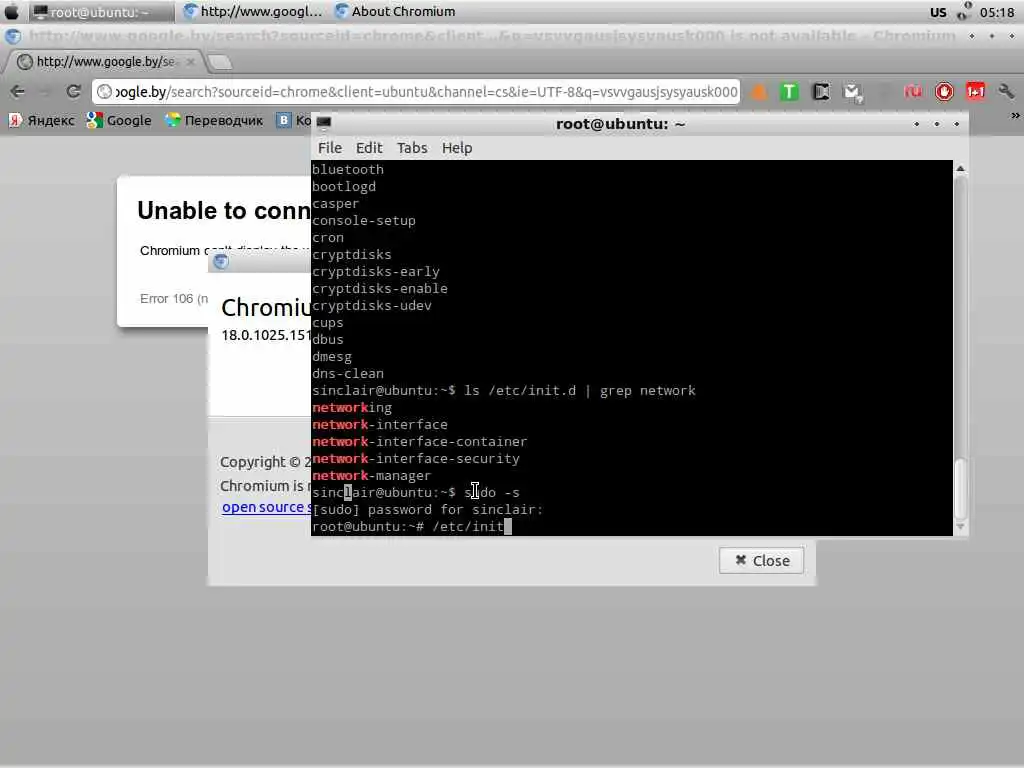Open a new Chromium tab
This screenshot has width=1024, height=768.
coord(220,62)
